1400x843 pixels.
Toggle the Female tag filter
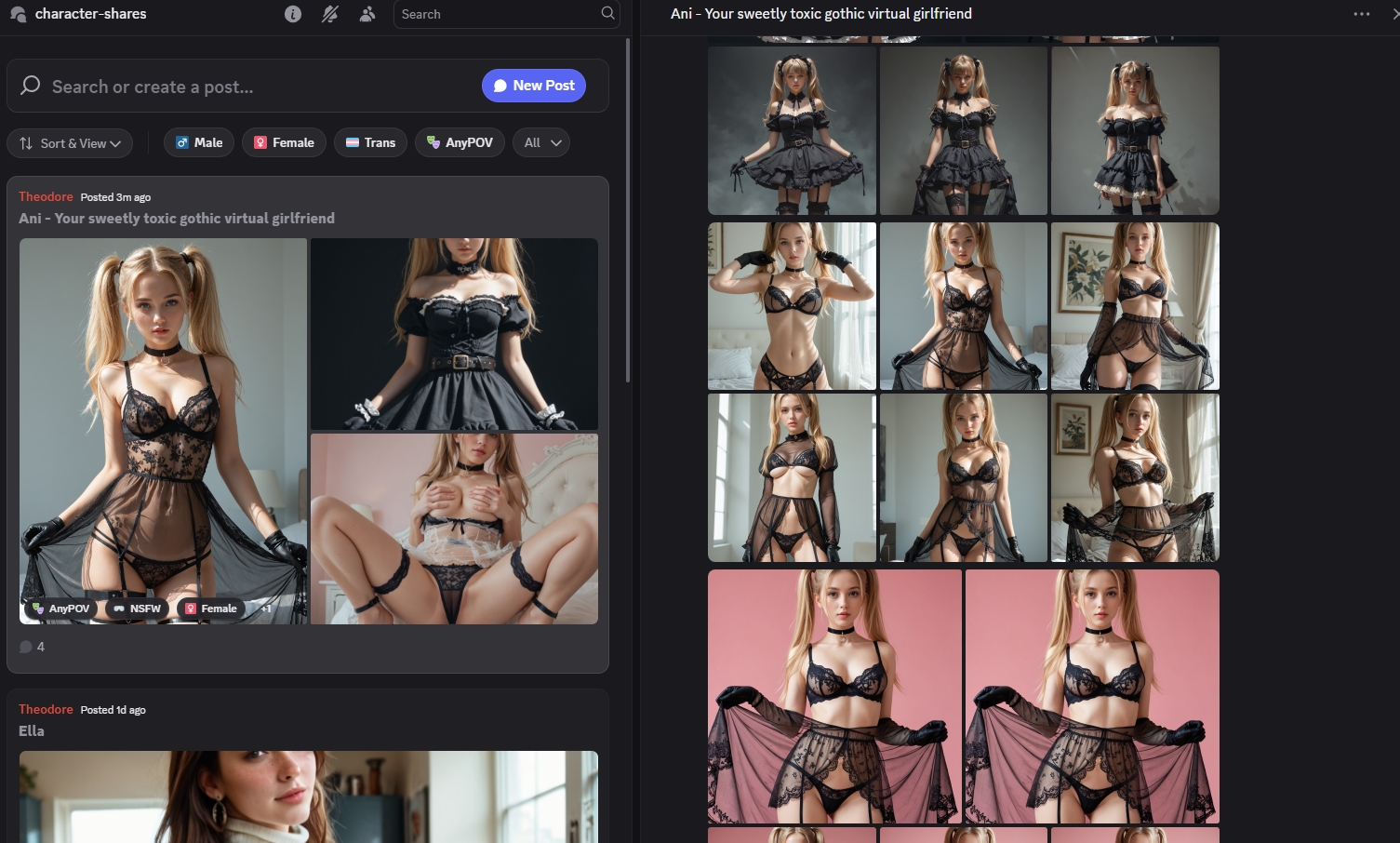point(284,142)
